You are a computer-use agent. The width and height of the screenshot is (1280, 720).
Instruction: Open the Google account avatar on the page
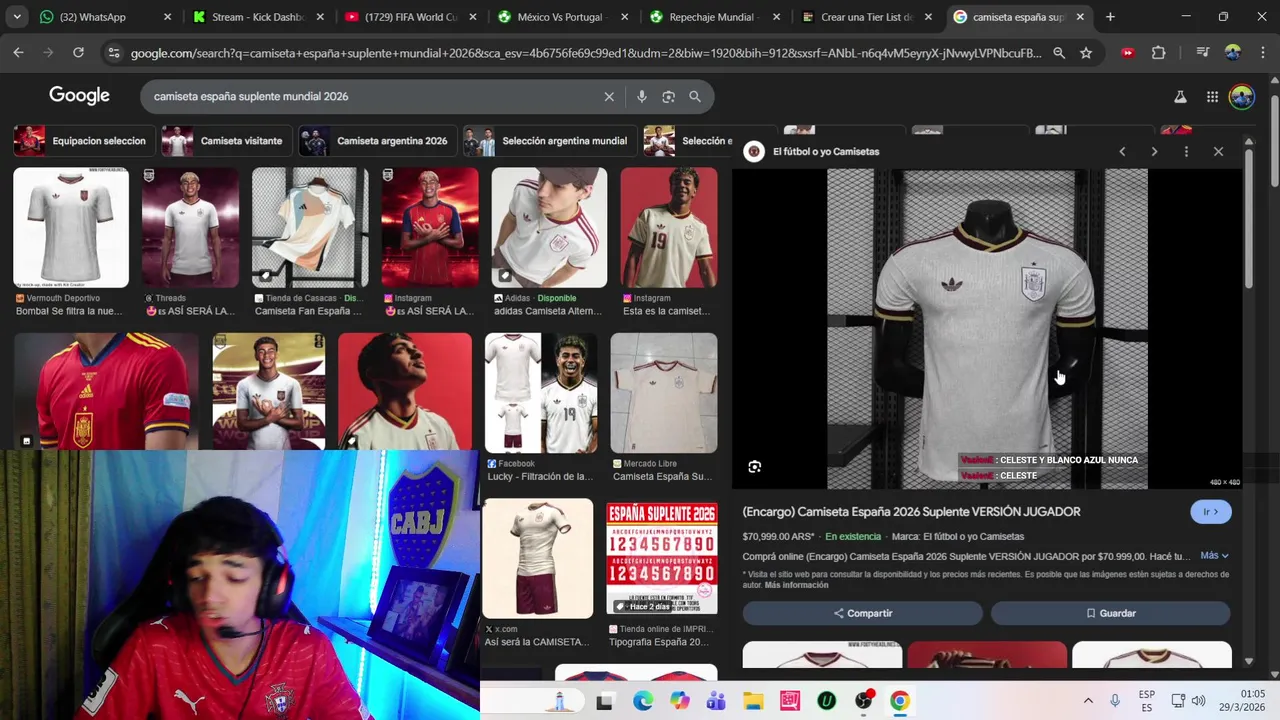click(1242, 97)
